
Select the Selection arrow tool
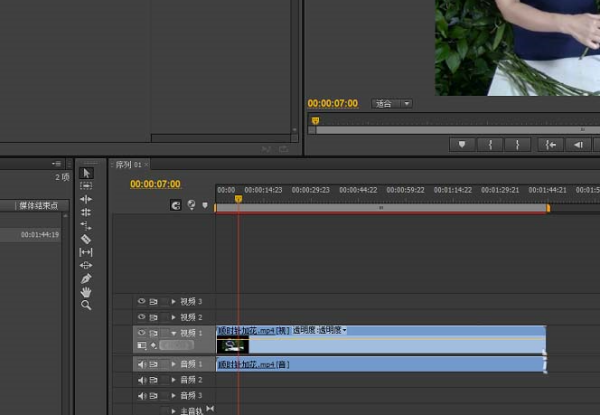point(86,173)
